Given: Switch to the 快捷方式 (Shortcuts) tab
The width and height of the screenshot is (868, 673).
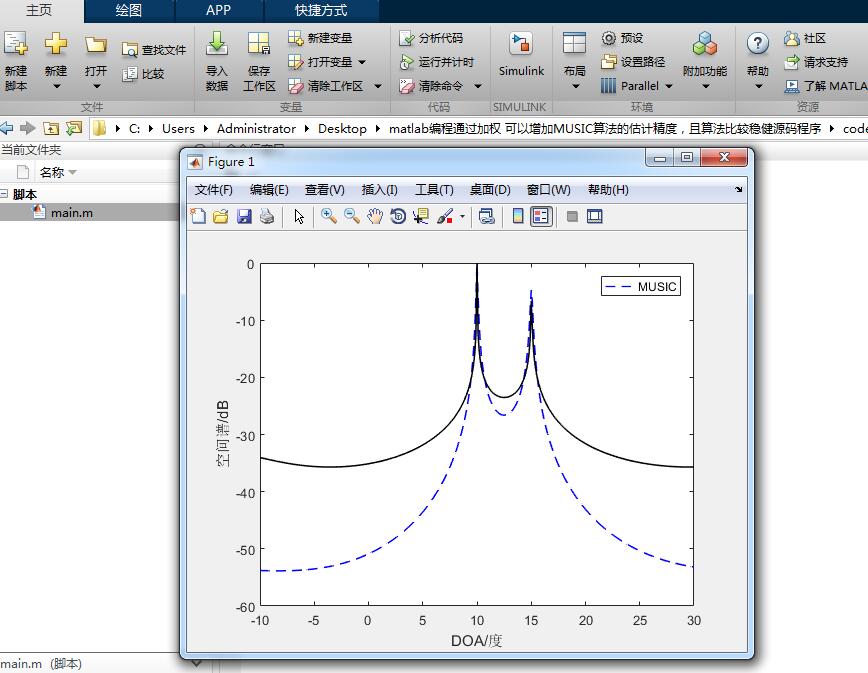Looking at the screenshot, I should [321, 11].
